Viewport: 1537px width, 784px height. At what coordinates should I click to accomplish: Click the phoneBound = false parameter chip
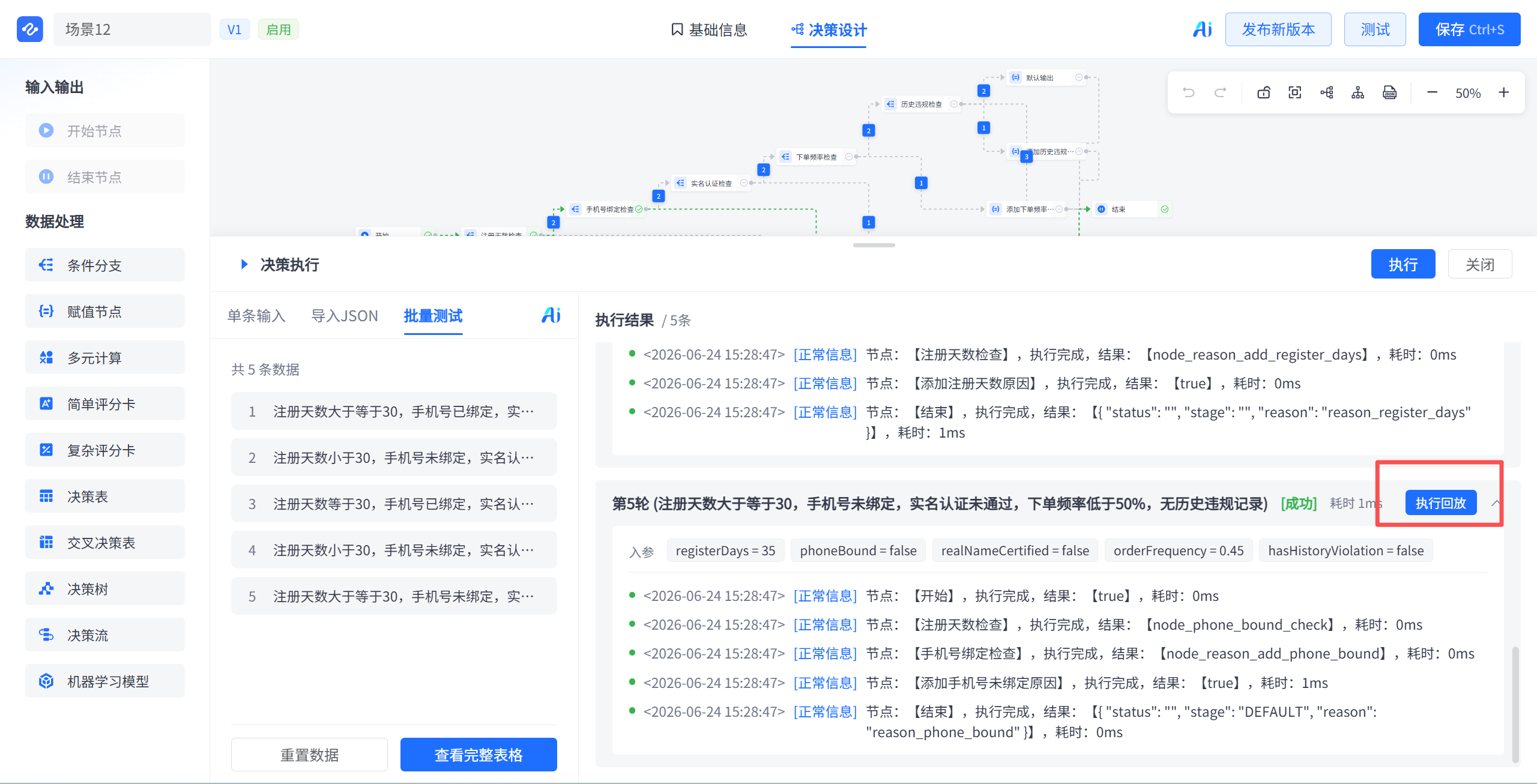[x=858, y=550]
